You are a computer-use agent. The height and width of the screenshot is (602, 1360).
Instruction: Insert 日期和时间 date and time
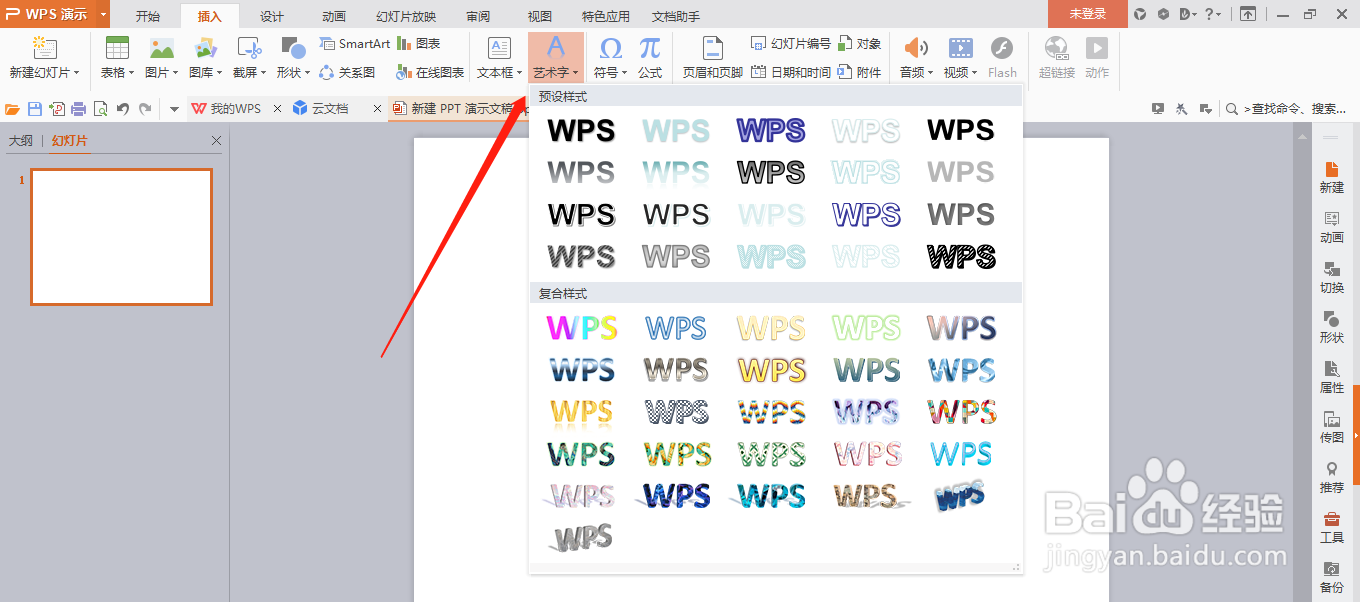click(791, 72)
